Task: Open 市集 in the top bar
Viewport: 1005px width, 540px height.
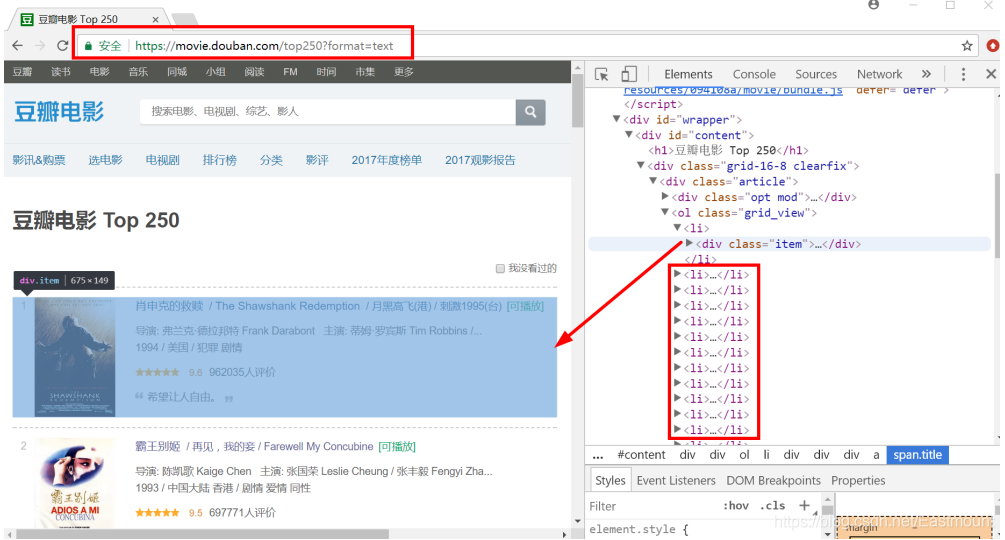Action: click(x=365, y=72)
